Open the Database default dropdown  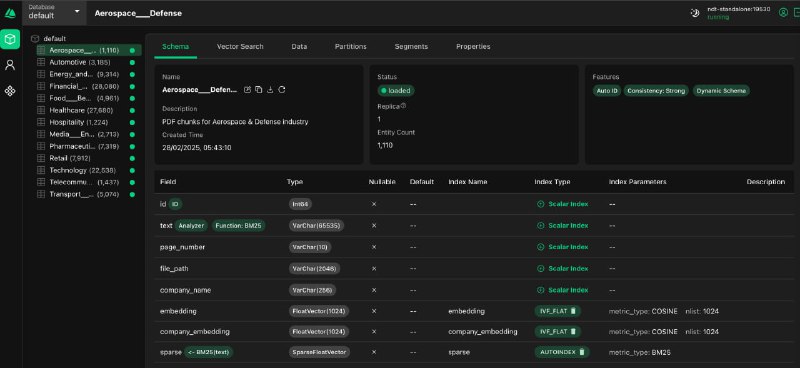[x=54, y=12]
